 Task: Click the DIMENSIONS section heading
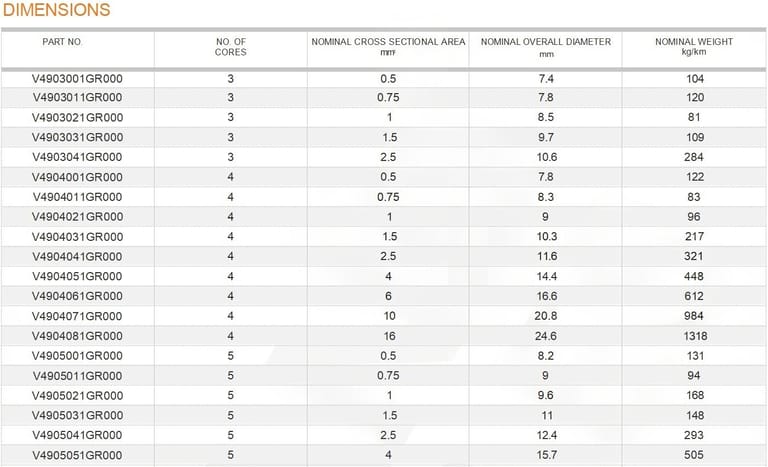coord(56,10)
